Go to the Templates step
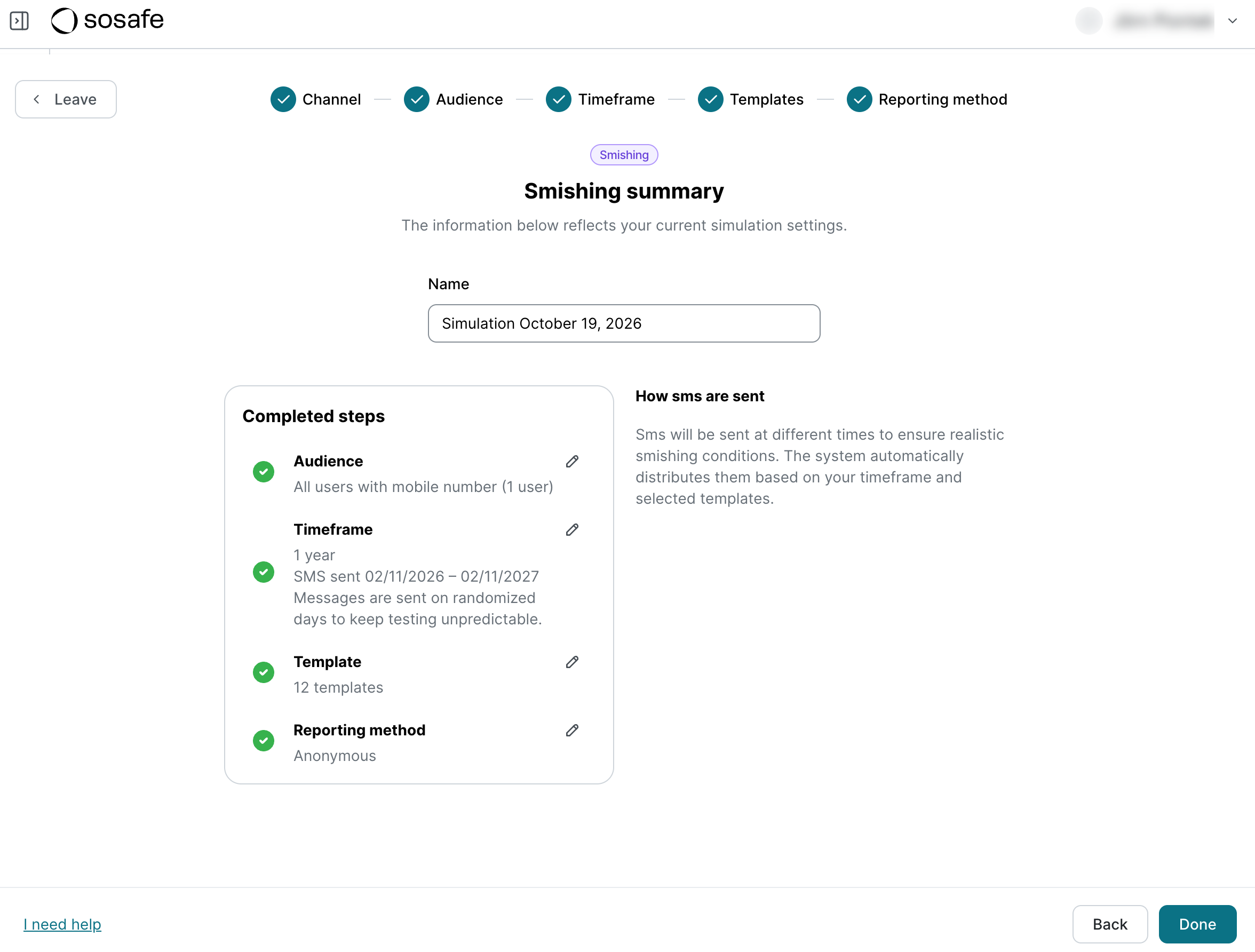 pos(751,99)
